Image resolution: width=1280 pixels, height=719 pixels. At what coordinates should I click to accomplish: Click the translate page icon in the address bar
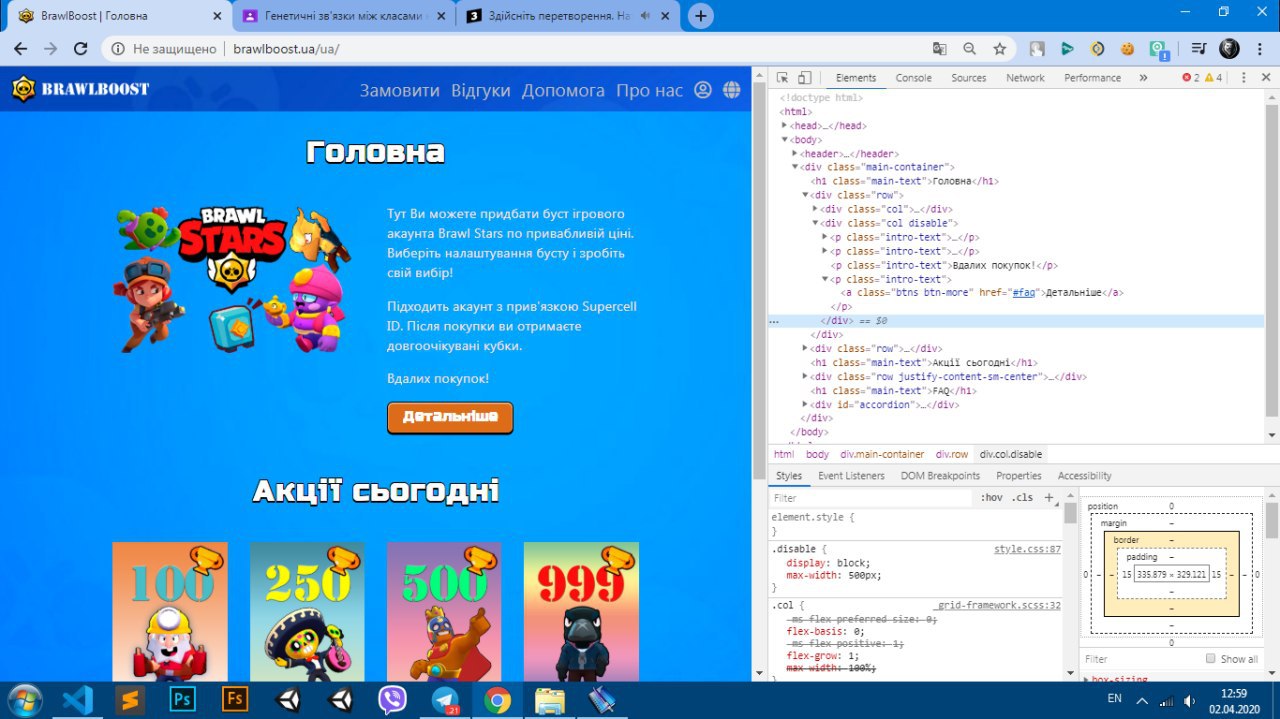click(939, 48)
